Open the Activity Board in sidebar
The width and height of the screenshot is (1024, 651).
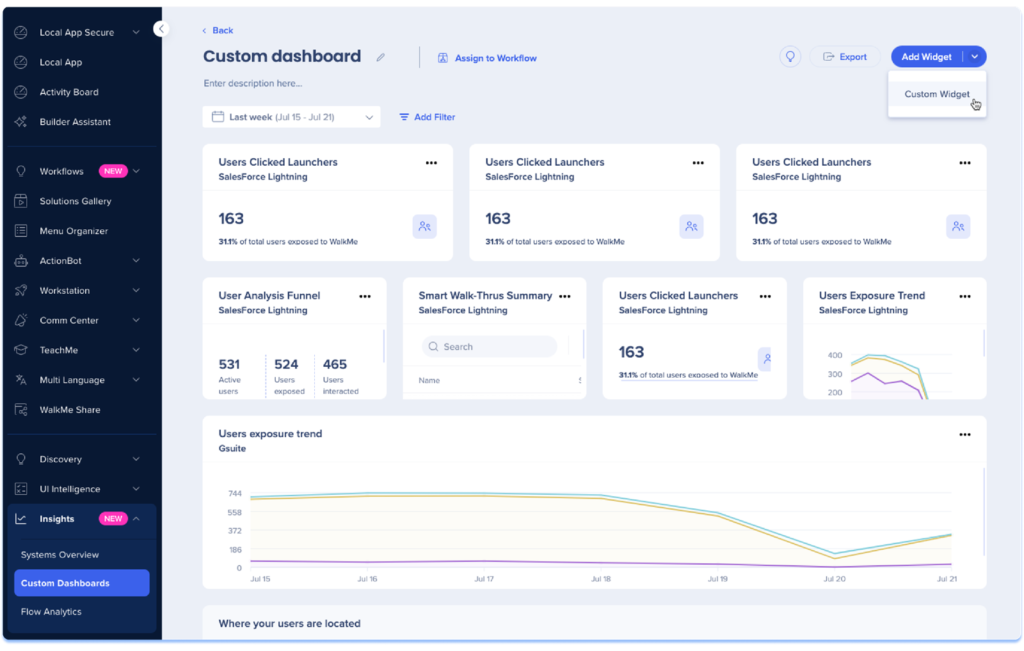(68, 92)
